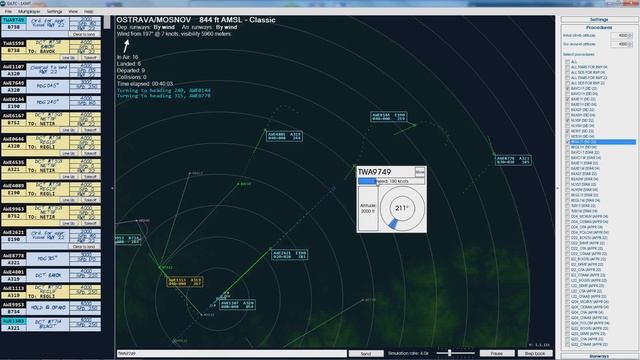640x360 pixels.
Task: Click the AWE2621 E190 radar data tag
Action: pyautogui.click(x=289, y=255)
